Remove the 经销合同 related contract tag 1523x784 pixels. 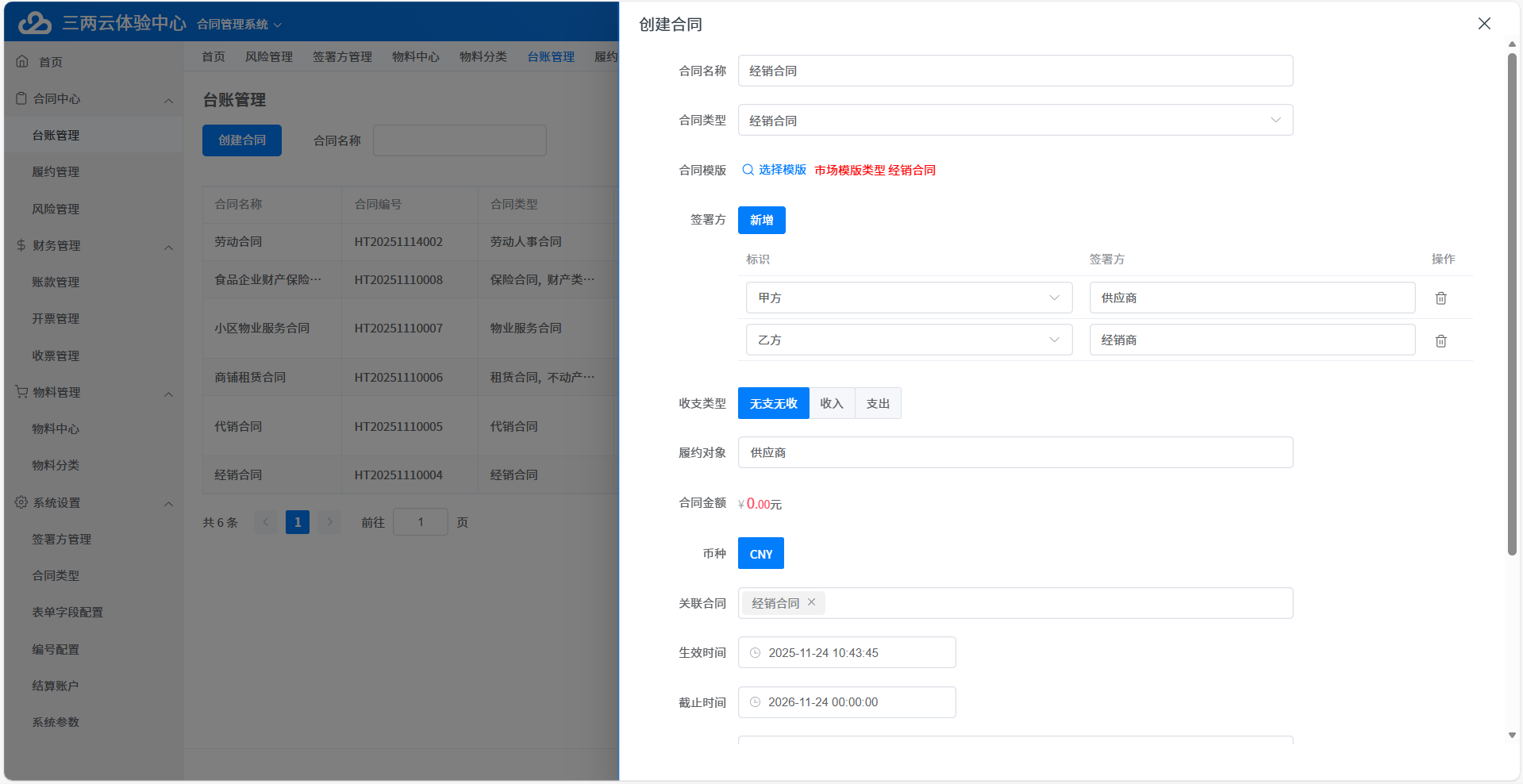(811, 602)
